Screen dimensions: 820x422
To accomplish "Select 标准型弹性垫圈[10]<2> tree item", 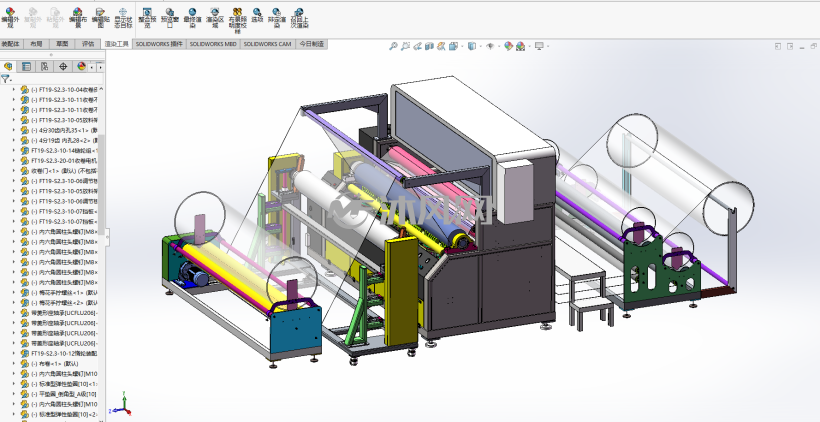I will (x=64, y=414).
